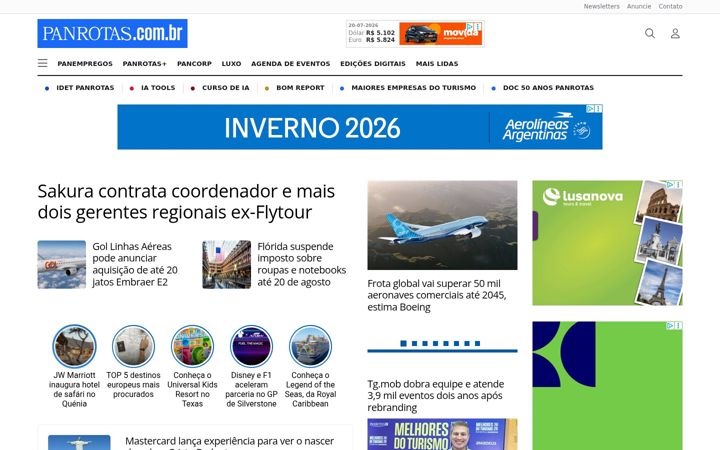Viewport: 720px width, 450px height.
Task: Open MAIS LIDAS menu item
Action: coord(437,64)
